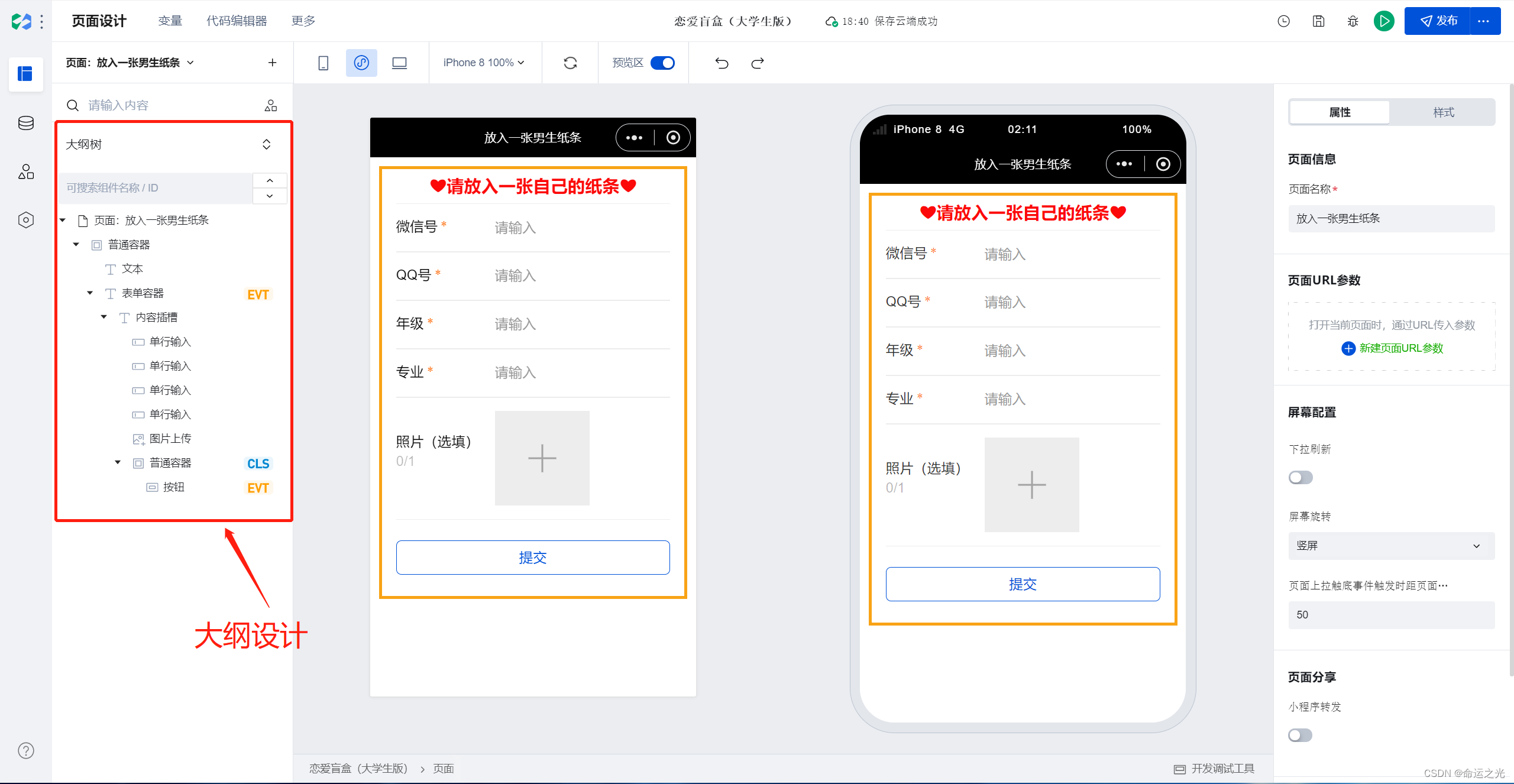The image size is (1514, 784).
Task: Click the 页面名称 input field
Action: (x=1391, y=219)
